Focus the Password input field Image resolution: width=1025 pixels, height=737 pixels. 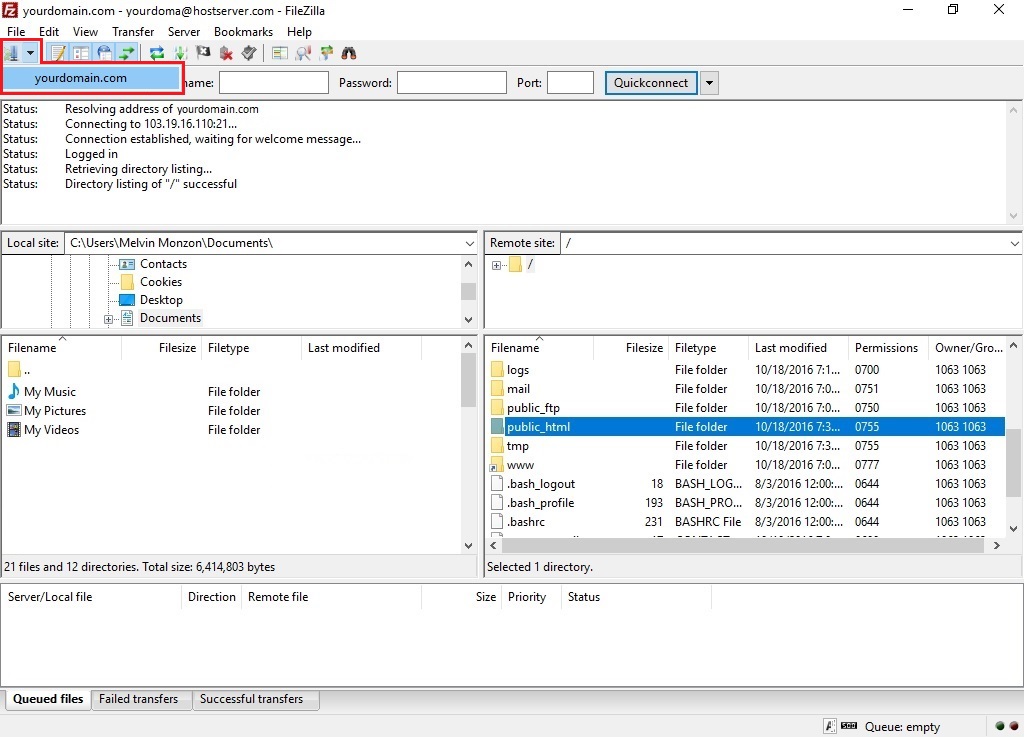(x=452, y=83)
